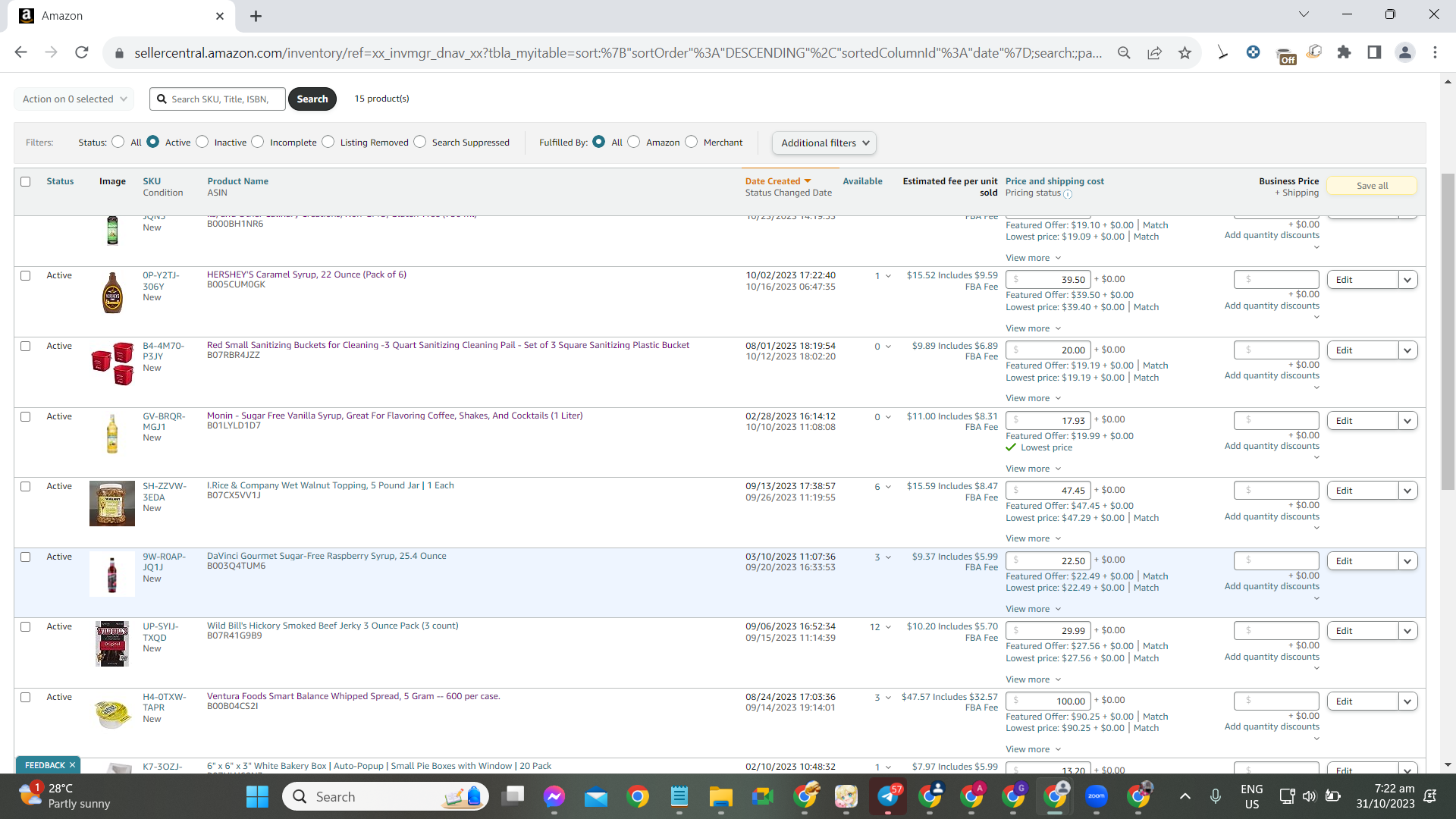1456x819 pixels.
Task: Click the browser address bar URL
Action: pyautogui.click(x=618, y=52)
